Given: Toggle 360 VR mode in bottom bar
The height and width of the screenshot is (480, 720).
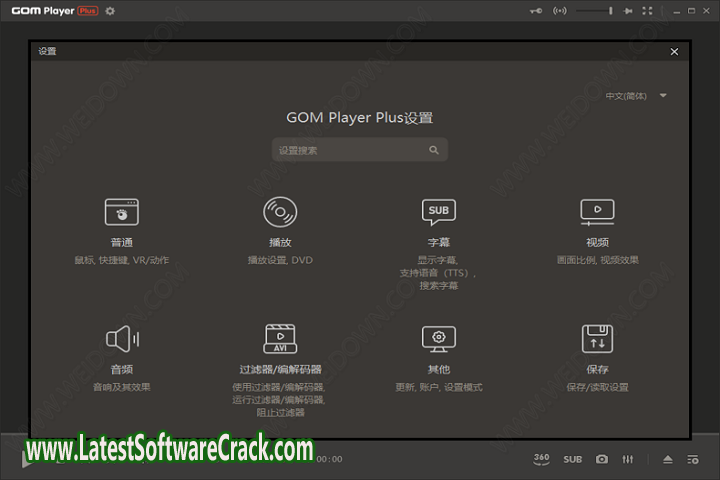Looking at the screenshot, I should 541,459.
